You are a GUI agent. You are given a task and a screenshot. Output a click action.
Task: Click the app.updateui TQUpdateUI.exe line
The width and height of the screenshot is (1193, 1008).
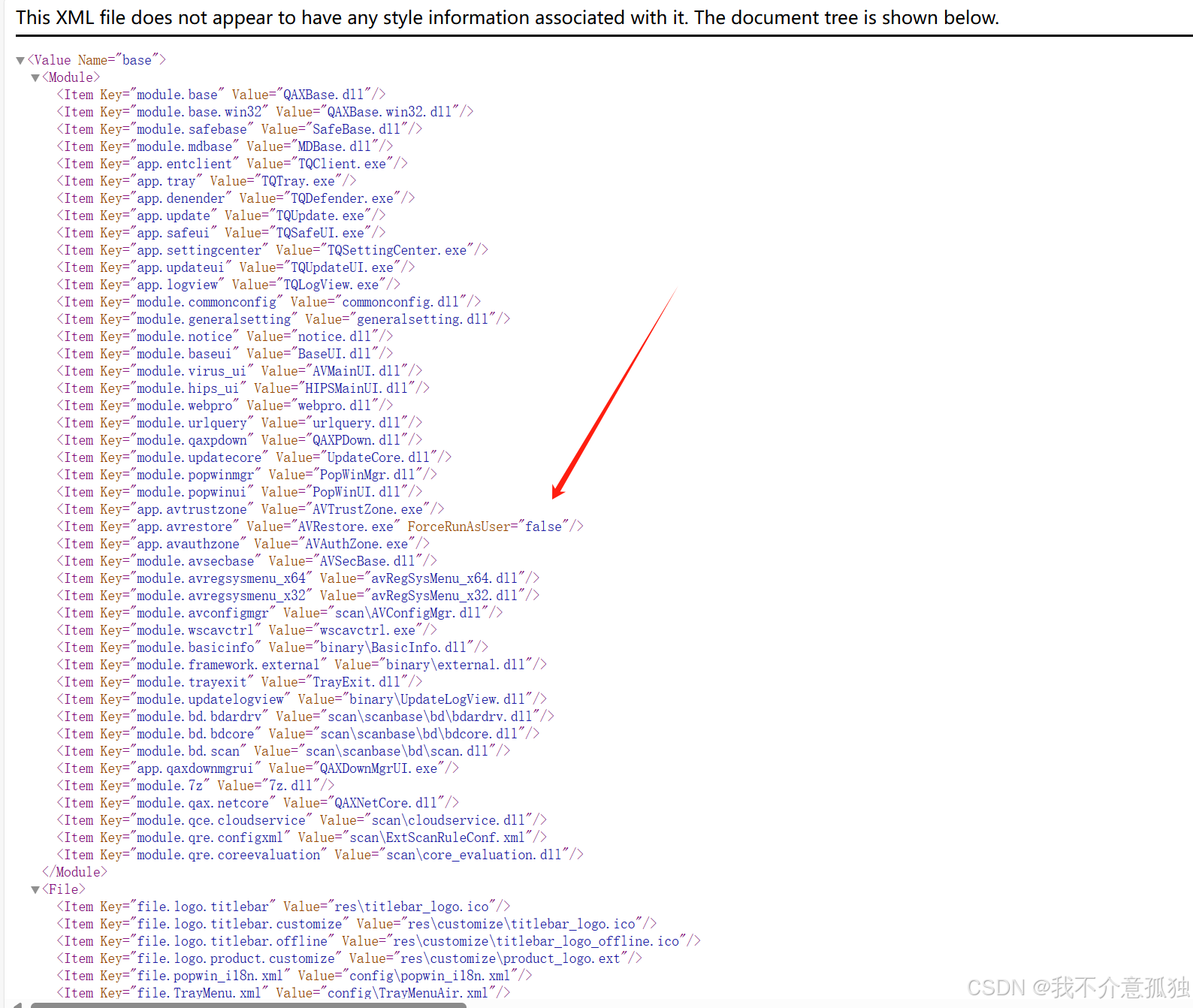pos(236,267)
